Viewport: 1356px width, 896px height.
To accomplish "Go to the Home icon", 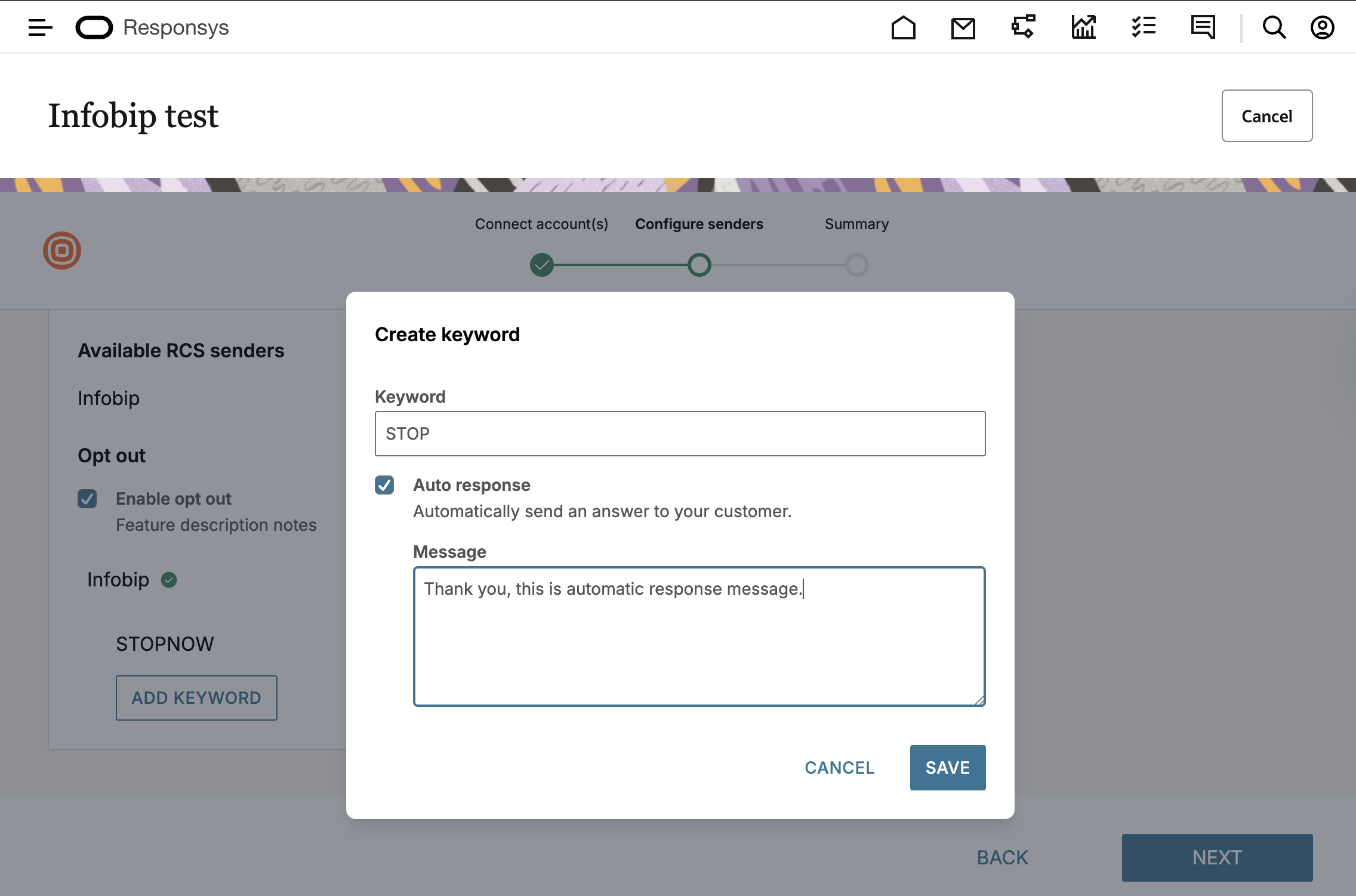I will 903,27.
